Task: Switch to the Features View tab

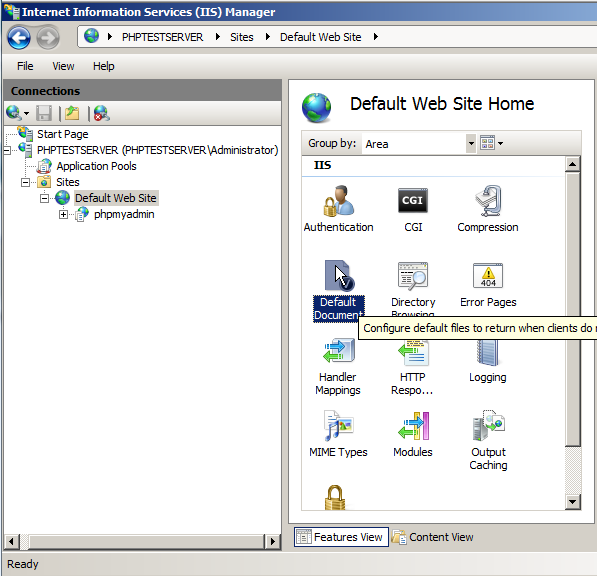Action: pos(341,537)
